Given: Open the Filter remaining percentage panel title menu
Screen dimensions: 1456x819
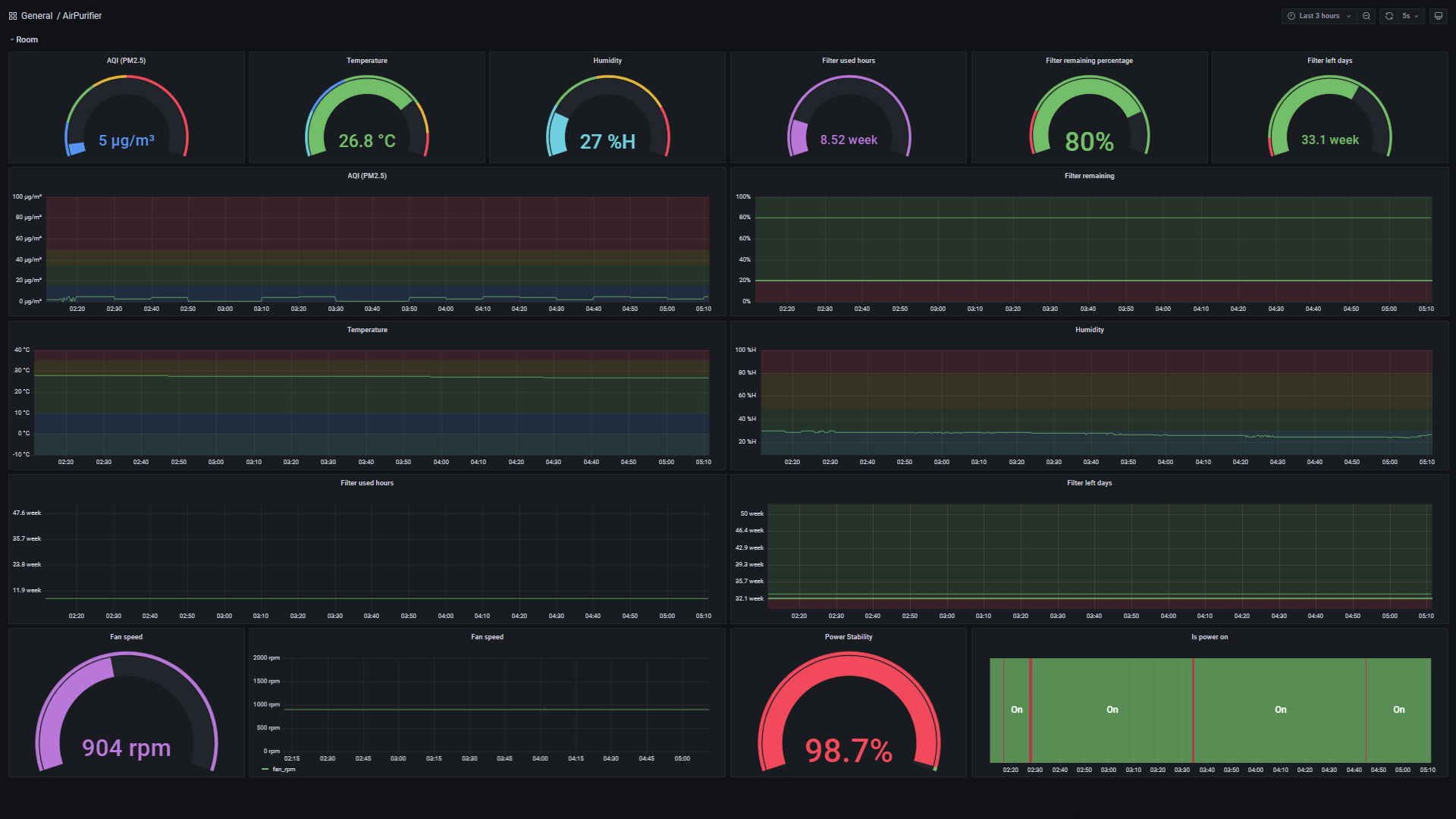Looking at the screenshot, I should 1089,61.
